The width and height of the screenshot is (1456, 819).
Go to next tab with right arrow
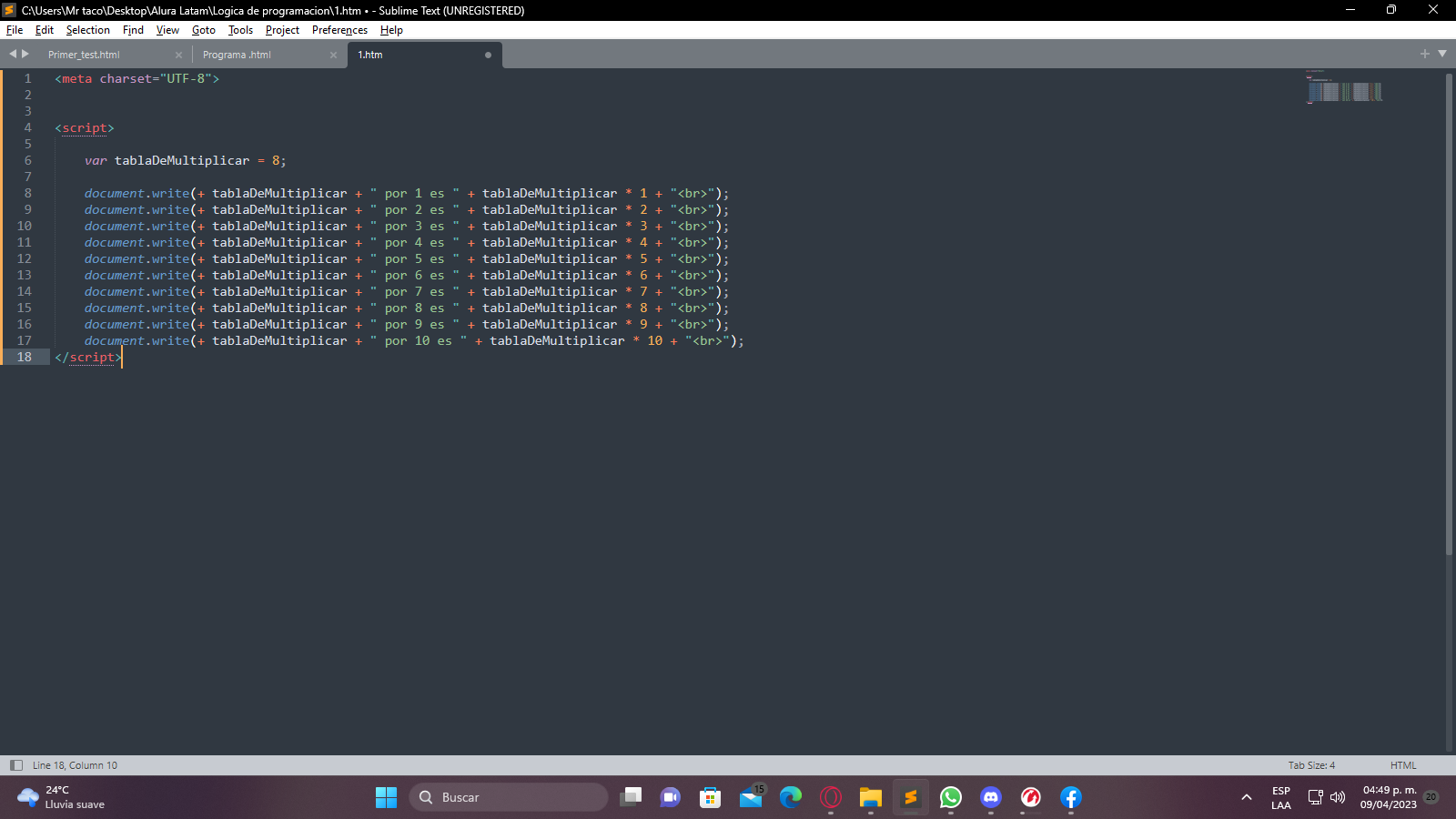pyautogui.click(x=25, y=54)
